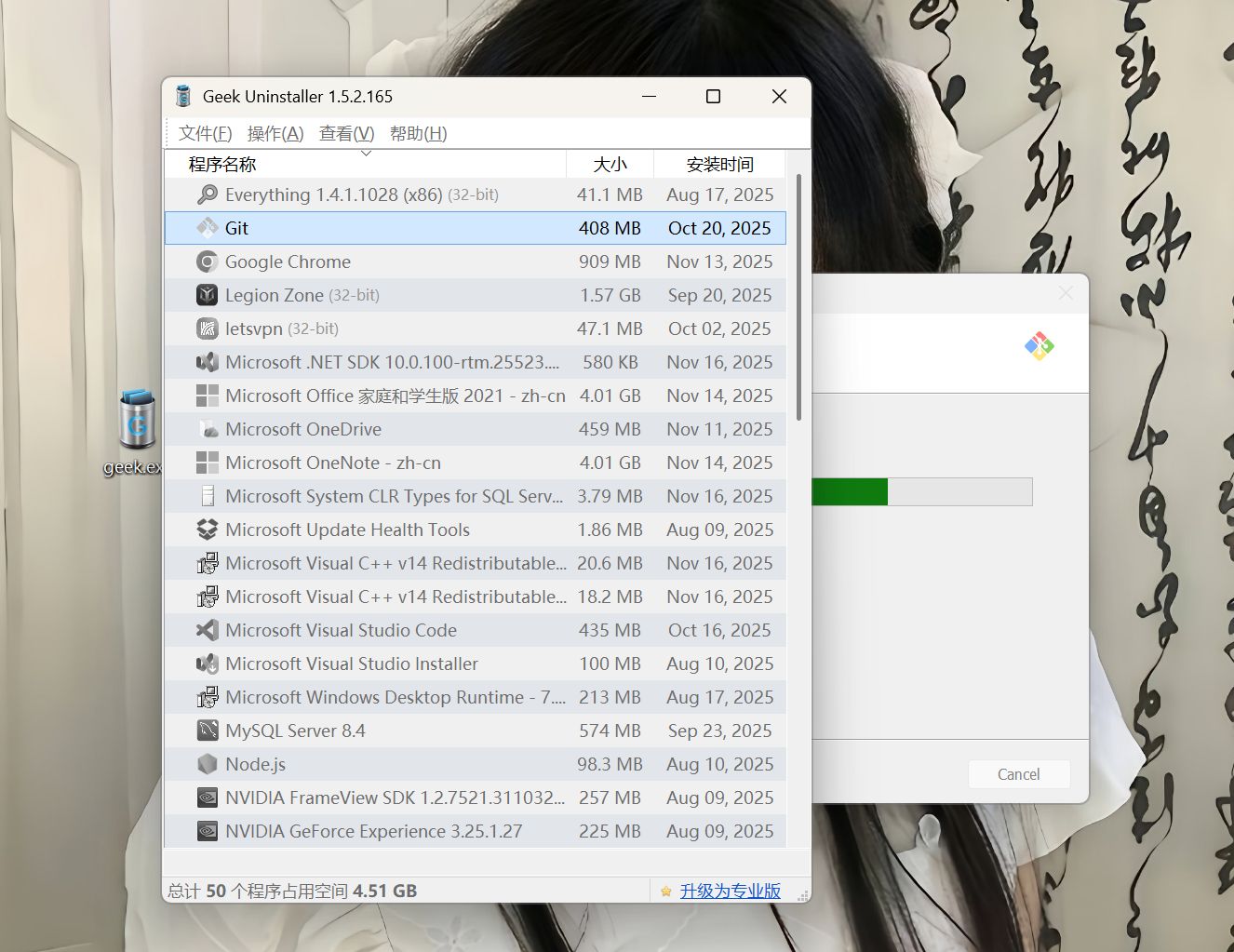Open the 操作(A) menu
1234x952 pixels.
[275, 133]
